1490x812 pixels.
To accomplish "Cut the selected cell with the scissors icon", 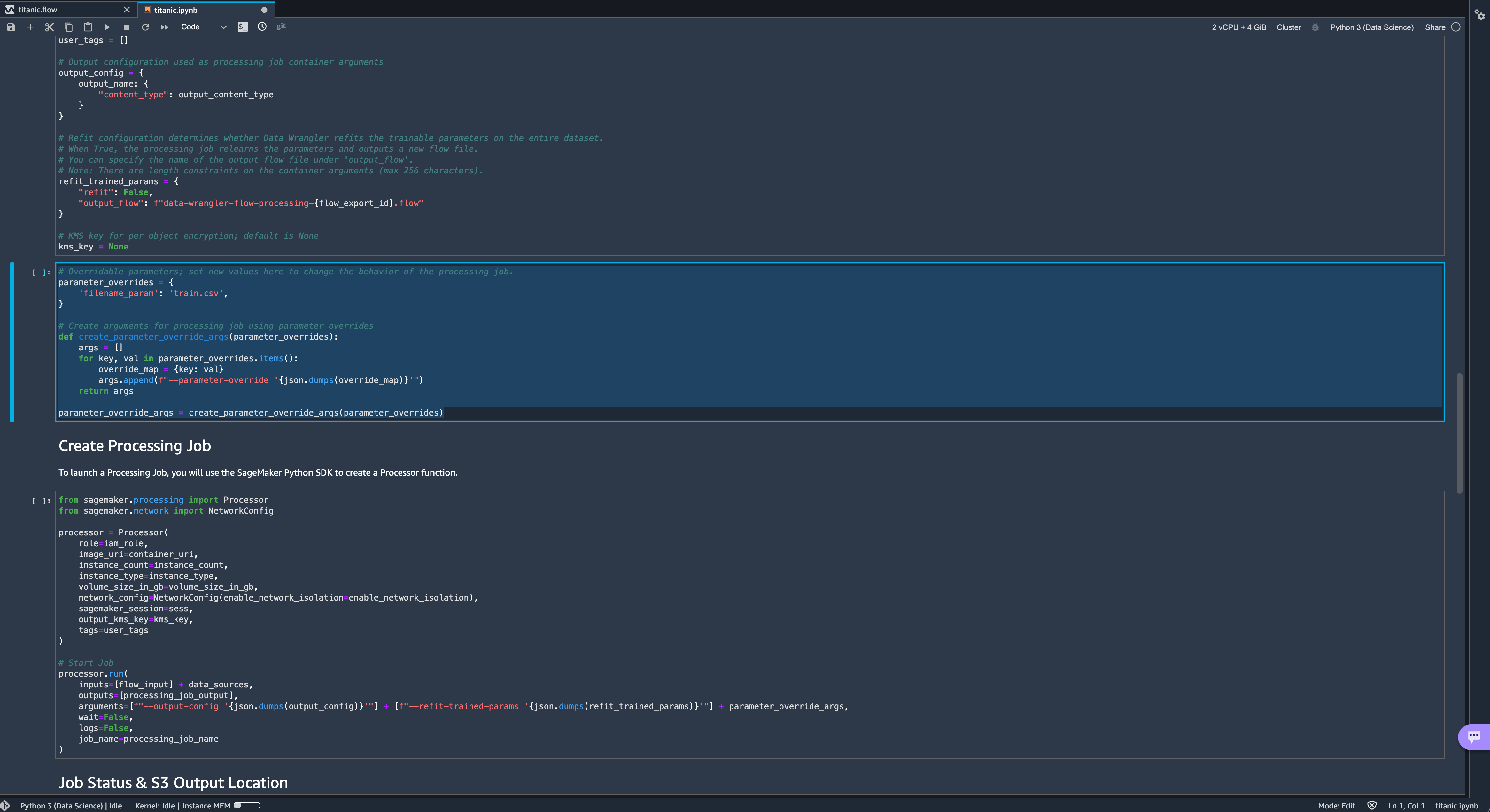I will pos(49,27).
